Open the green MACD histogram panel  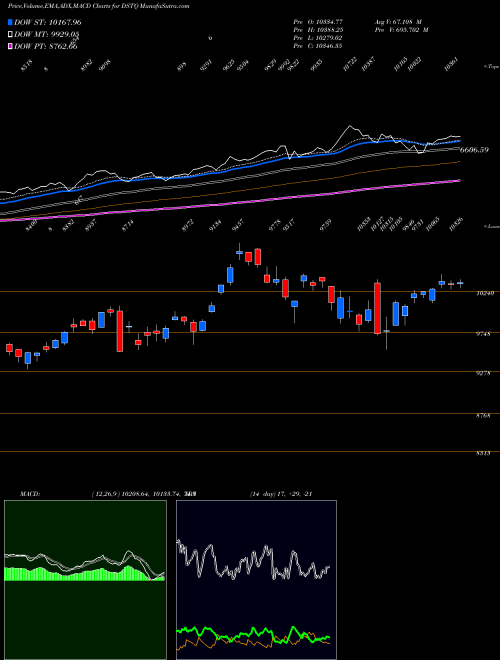(85, 580)
